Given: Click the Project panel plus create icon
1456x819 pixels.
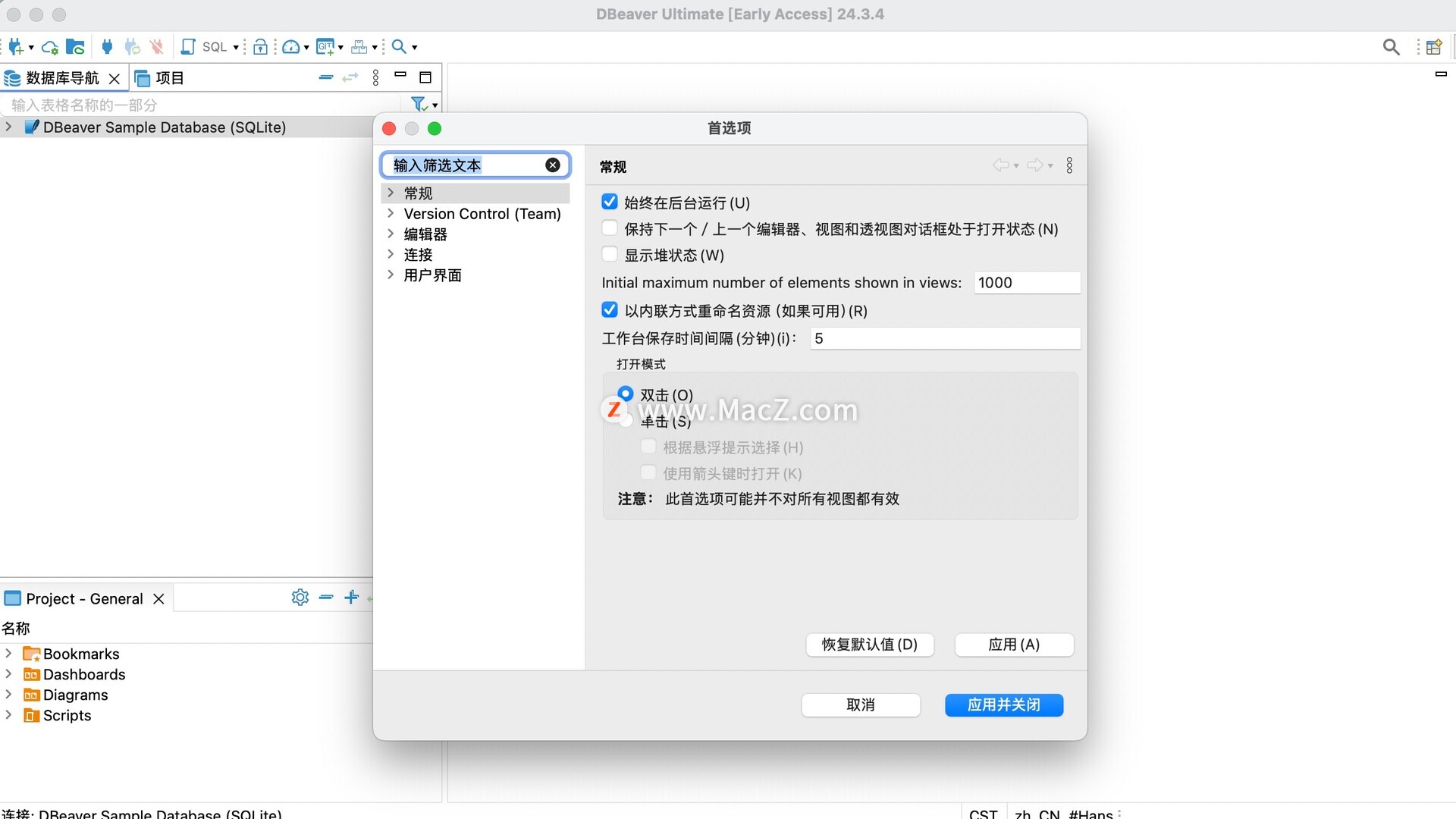Looking at the screenshot, I should point(351,598).
